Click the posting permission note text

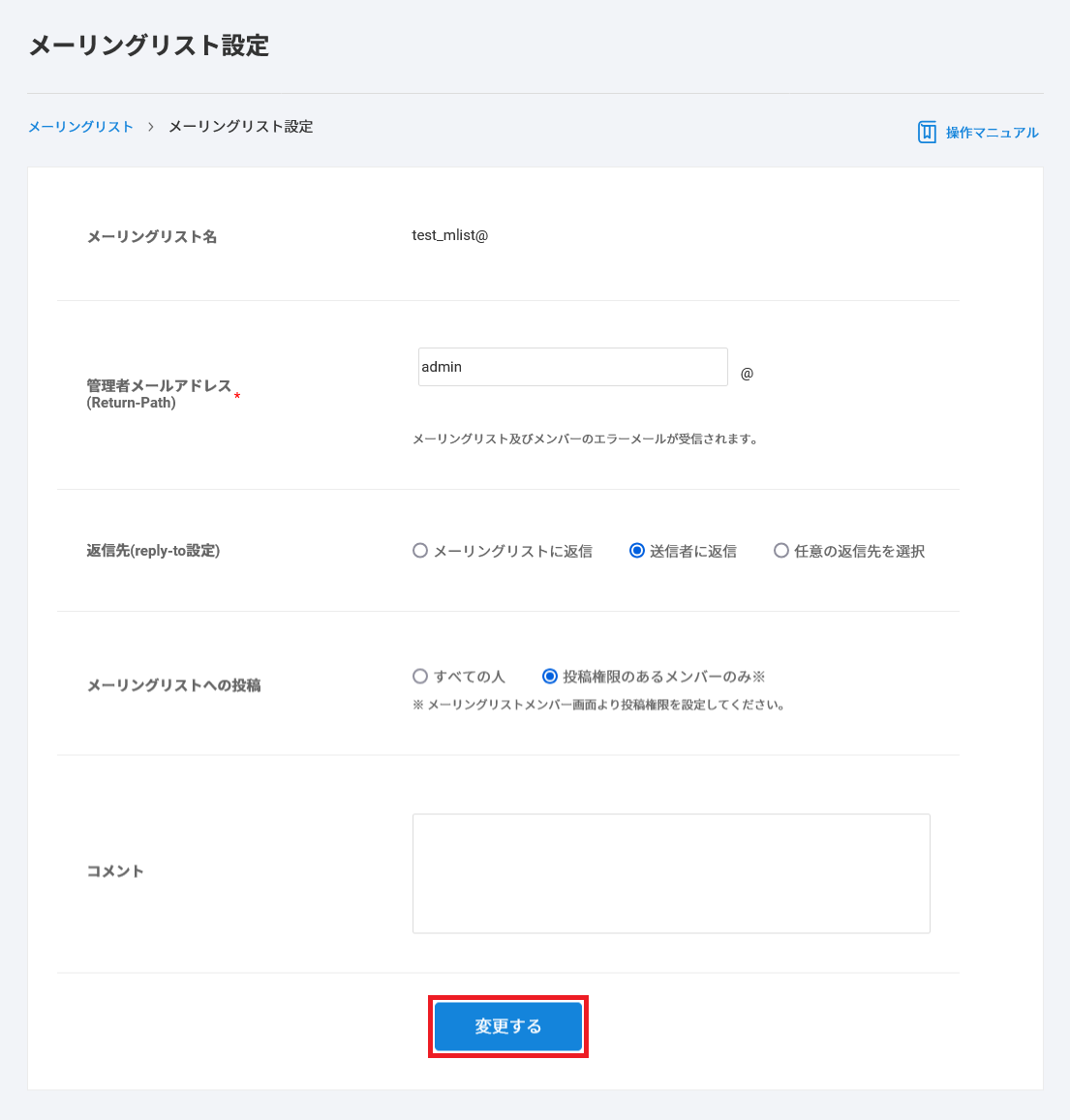pyautogui.click(x=597, y=705)
